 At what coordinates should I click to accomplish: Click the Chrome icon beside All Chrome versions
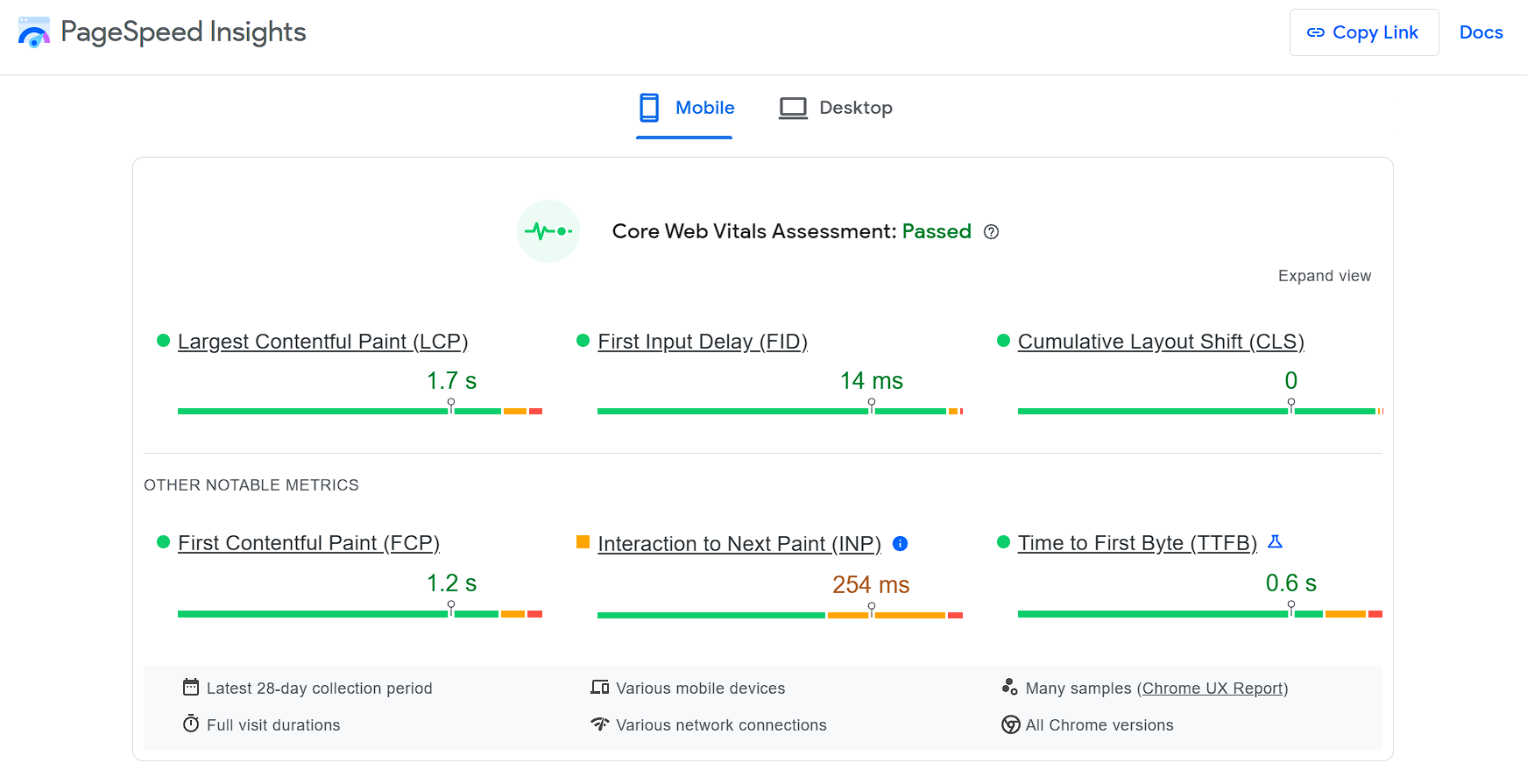point(1010,724)
